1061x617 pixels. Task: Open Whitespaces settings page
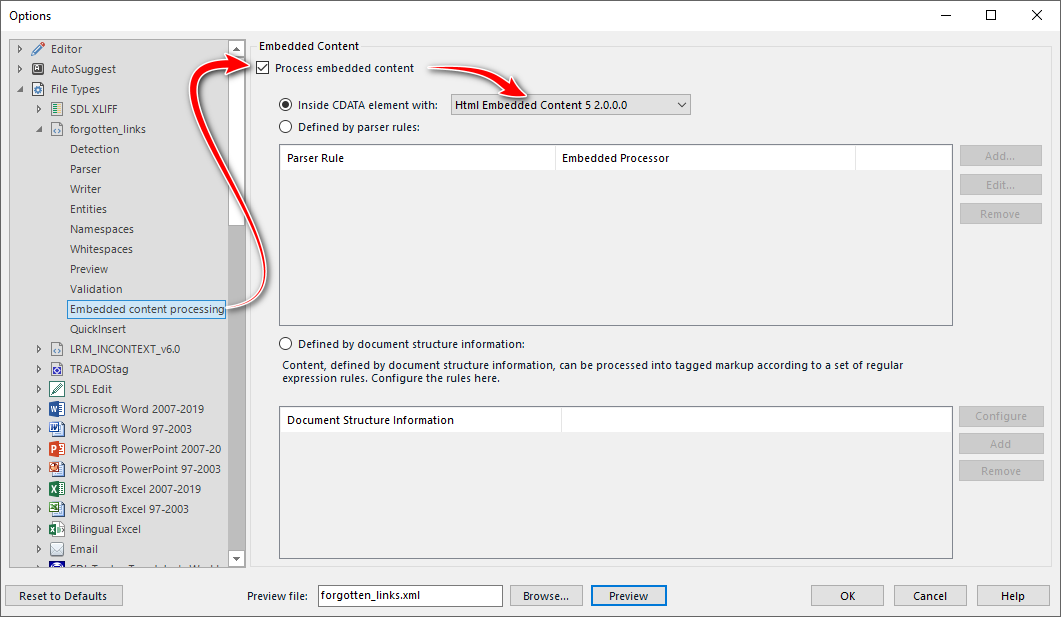coord(101,249)
